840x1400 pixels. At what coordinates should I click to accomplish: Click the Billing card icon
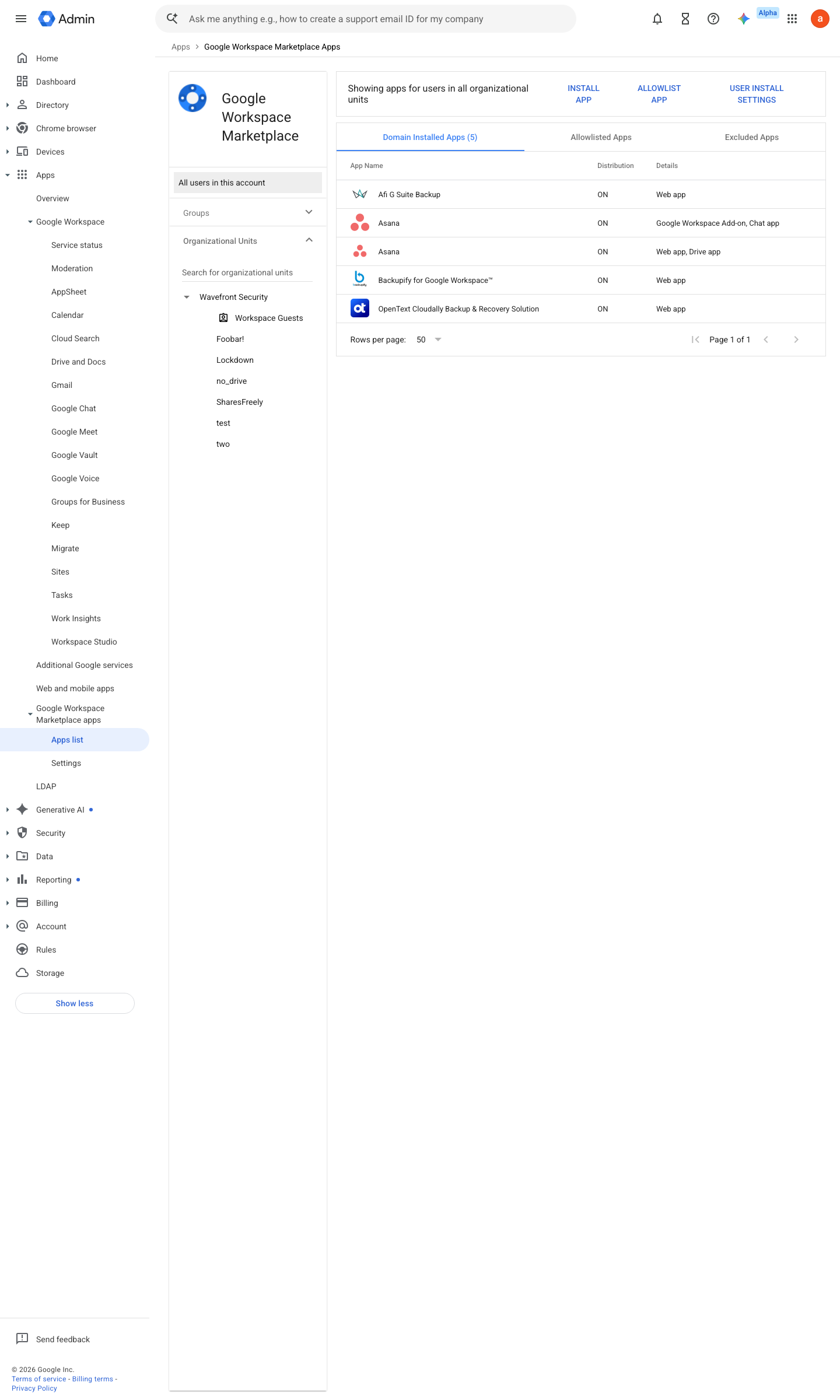tap(22, 903)
